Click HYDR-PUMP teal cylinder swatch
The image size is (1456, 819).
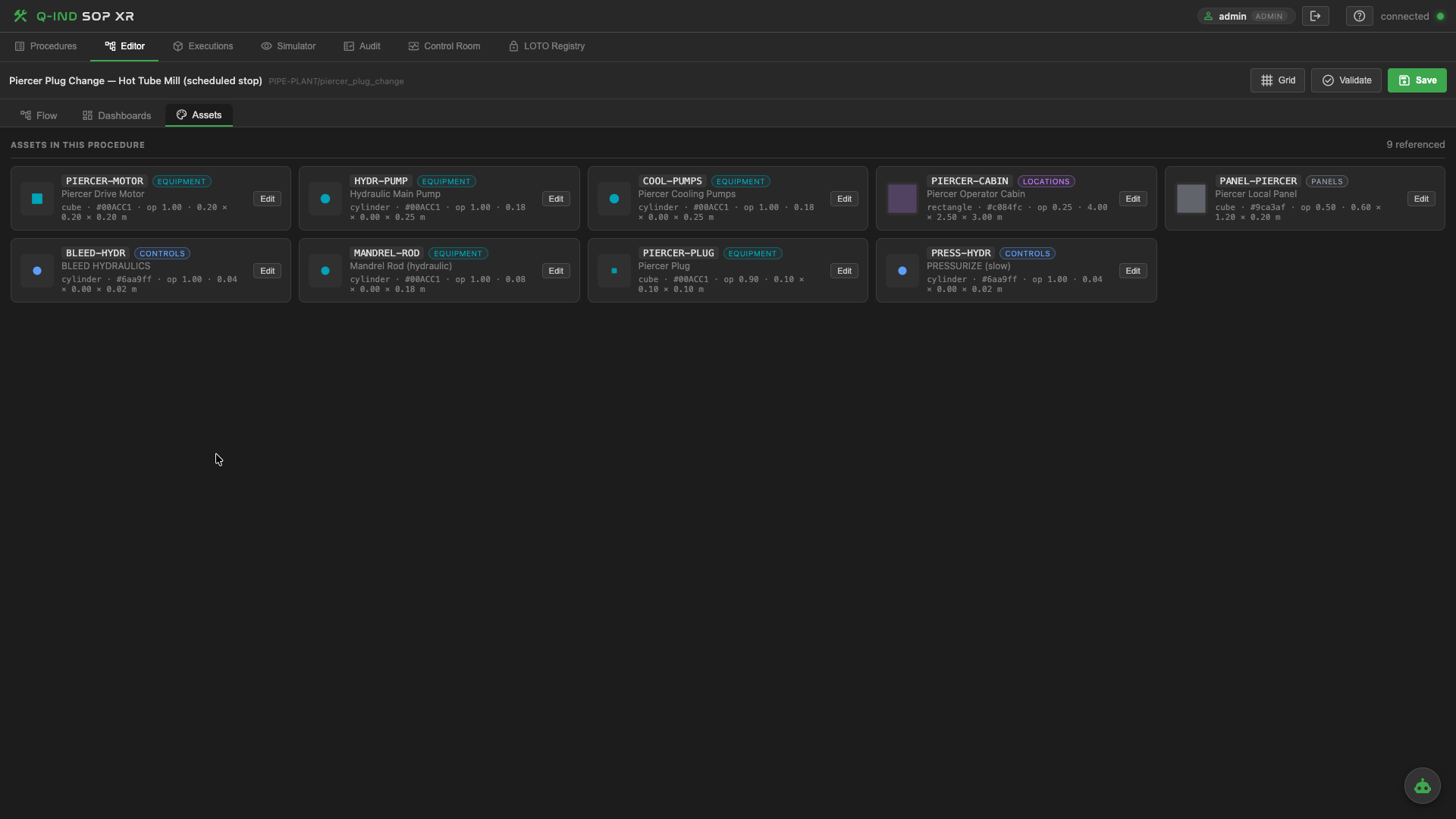[x=325, y=199]
